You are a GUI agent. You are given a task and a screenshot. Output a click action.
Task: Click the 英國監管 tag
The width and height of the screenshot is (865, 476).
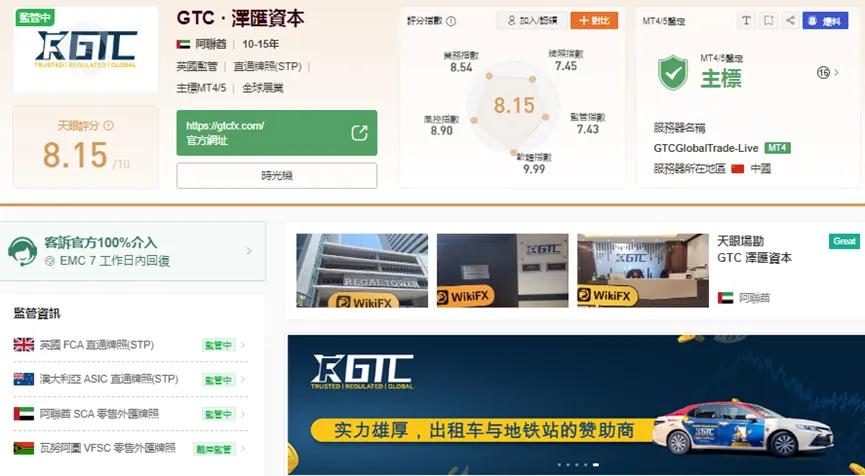click(197, 67)
